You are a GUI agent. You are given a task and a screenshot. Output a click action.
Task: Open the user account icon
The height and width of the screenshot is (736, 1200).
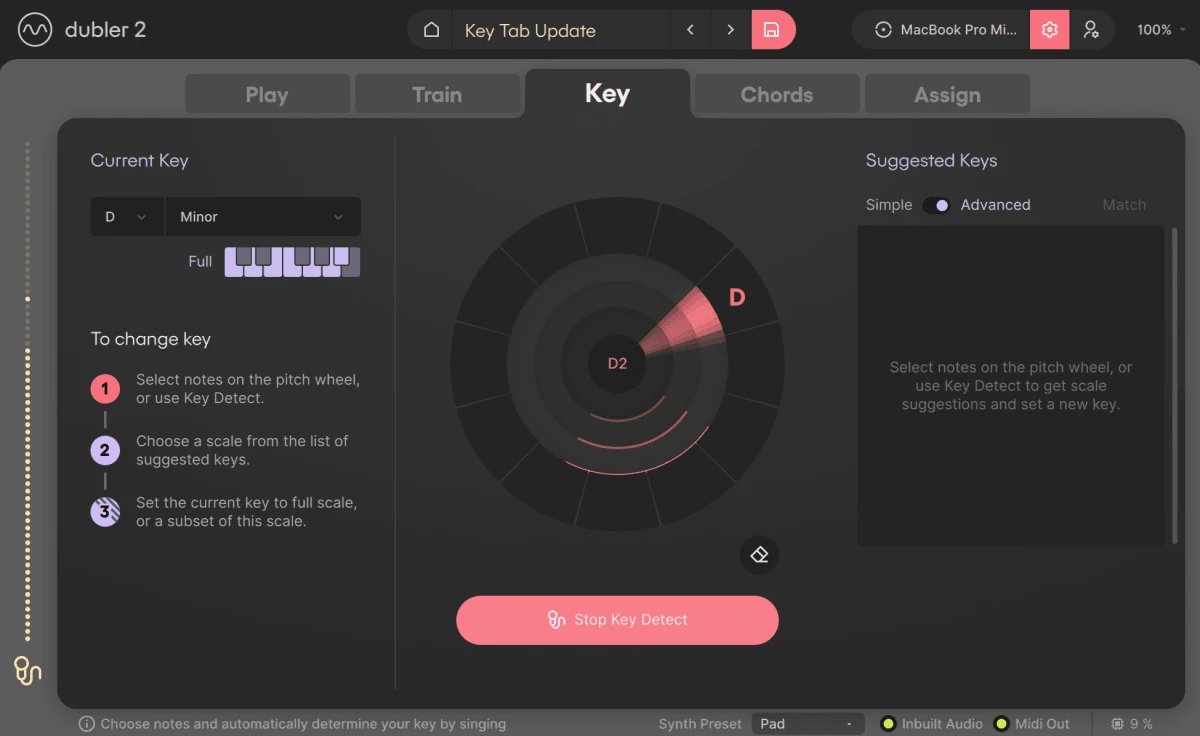pos(1091,30)
